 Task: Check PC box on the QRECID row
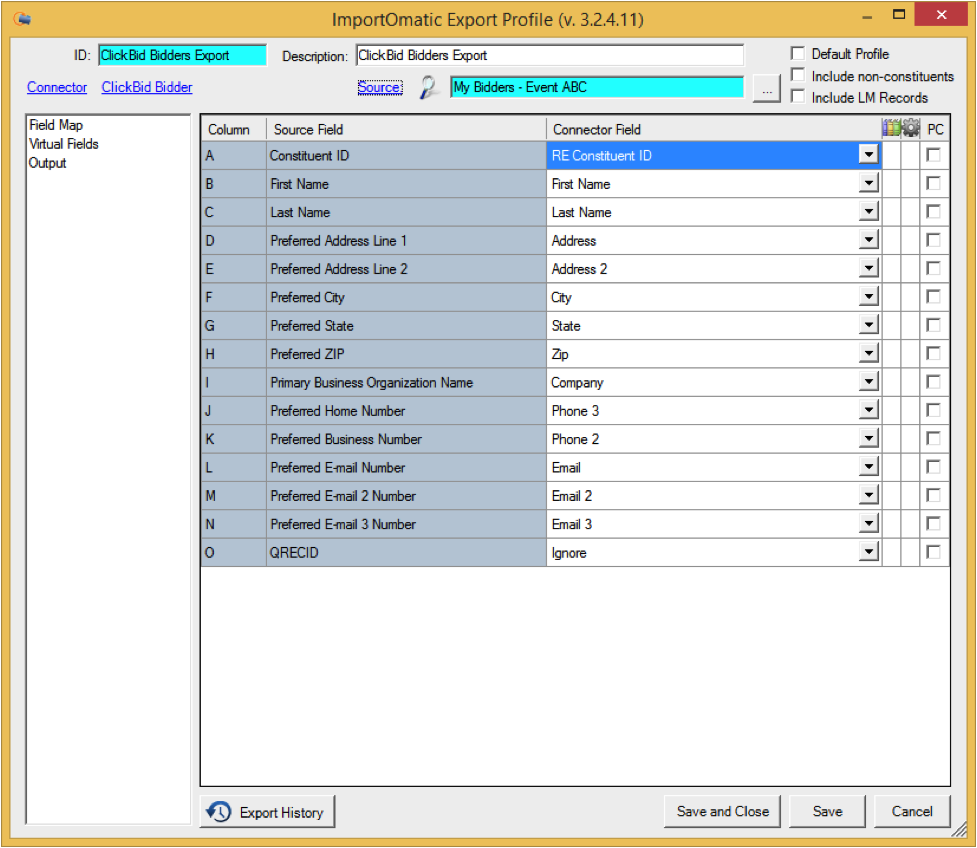pos(933,552)
